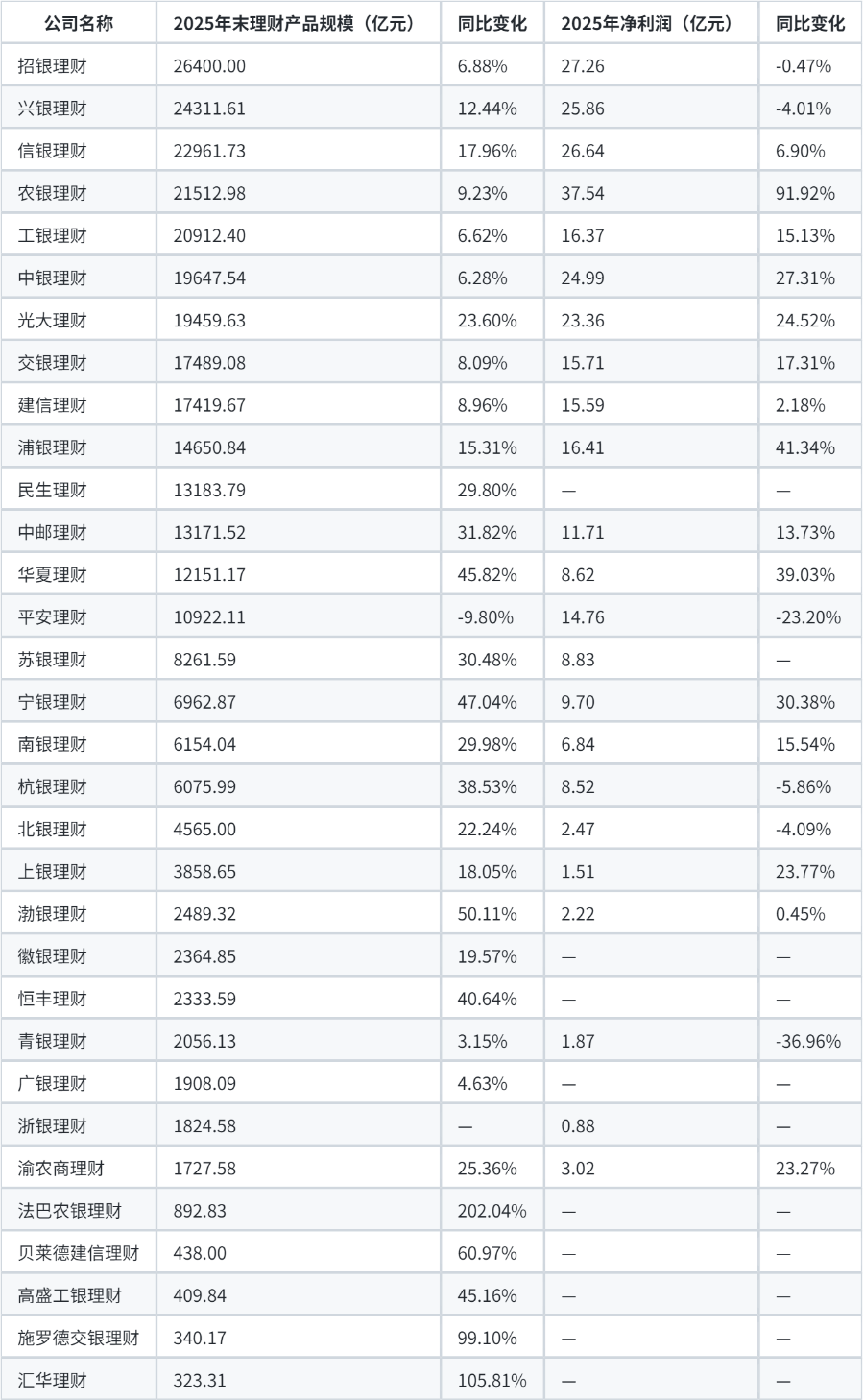Select the 贝莱德建信理财 name cell
Viewport: 864px width, 1400px height.
point(79,1252)
